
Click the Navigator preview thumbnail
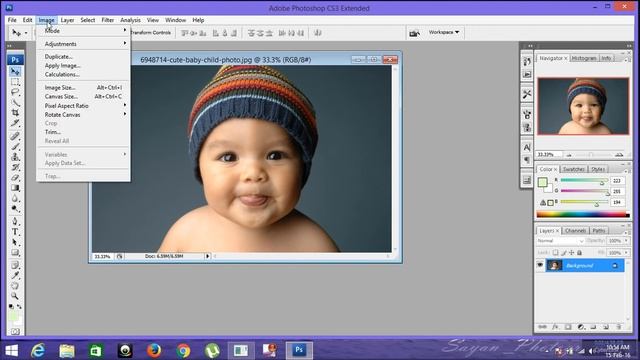point(583,106)
